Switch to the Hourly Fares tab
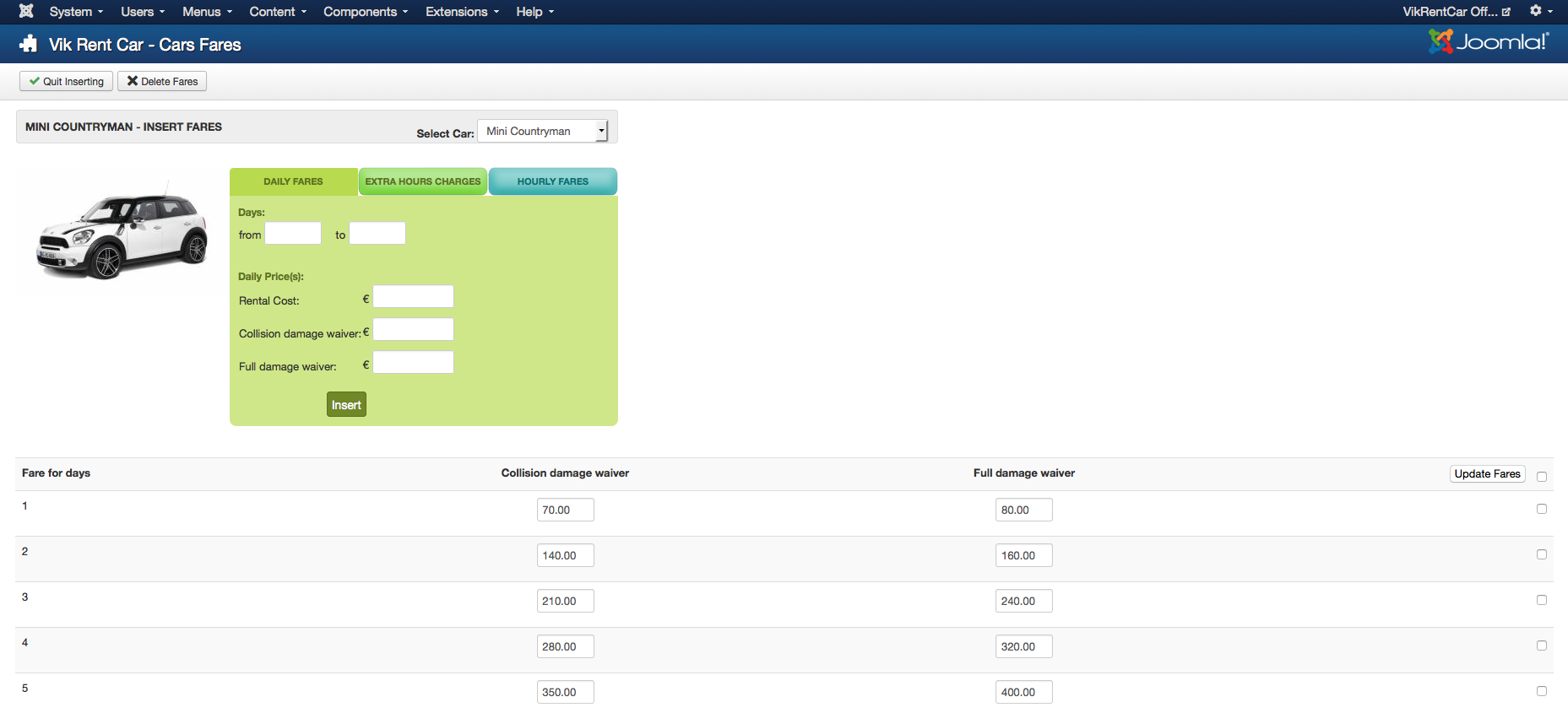Image resolution: width=1568 pixels, height=713 pixels. (553, 181)
